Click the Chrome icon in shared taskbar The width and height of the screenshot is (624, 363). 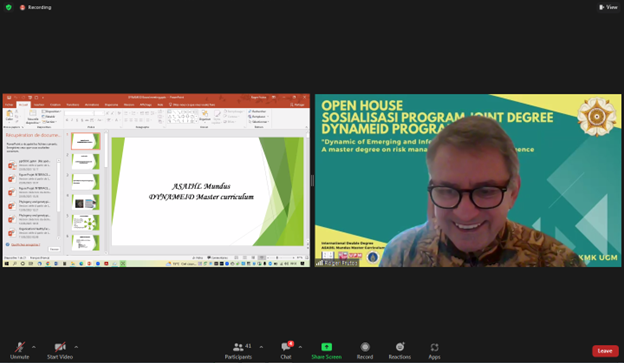pyautogui.click(x=48, y=263)
